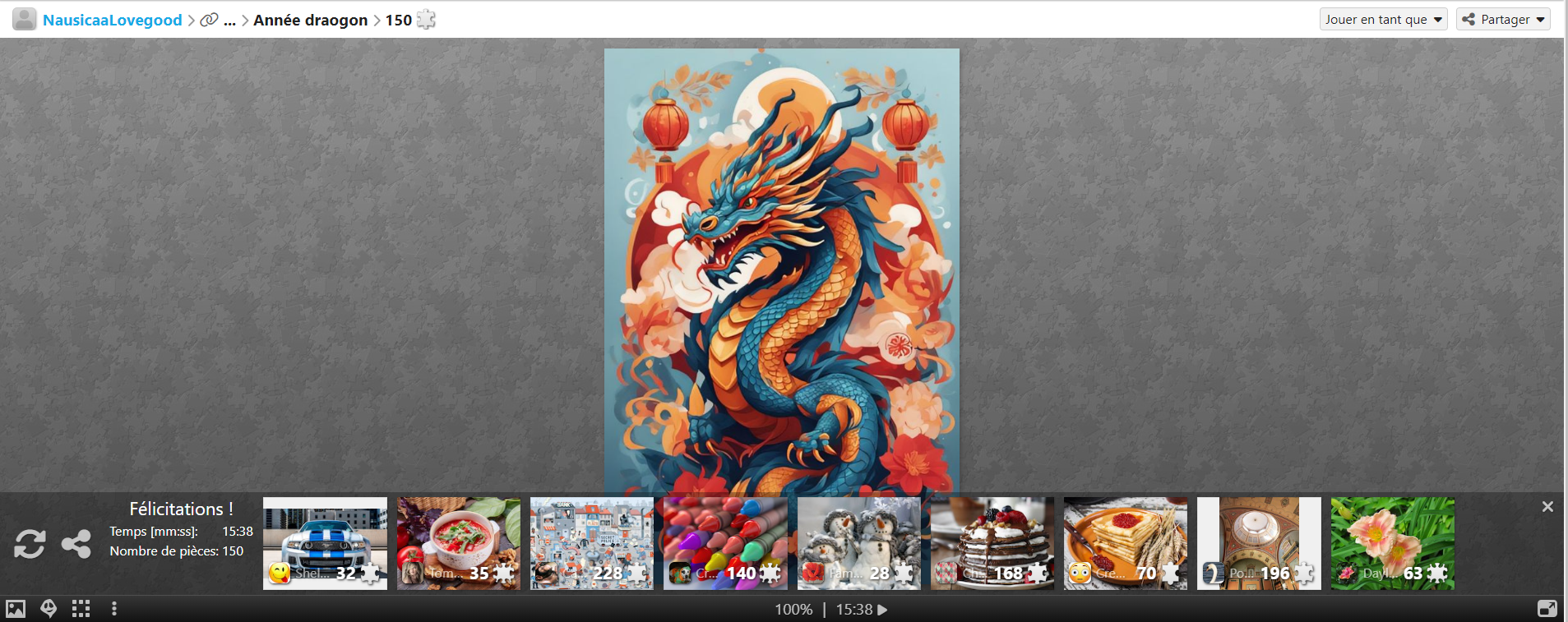Click the ghost image icon in bottom bar

point(49,609)
